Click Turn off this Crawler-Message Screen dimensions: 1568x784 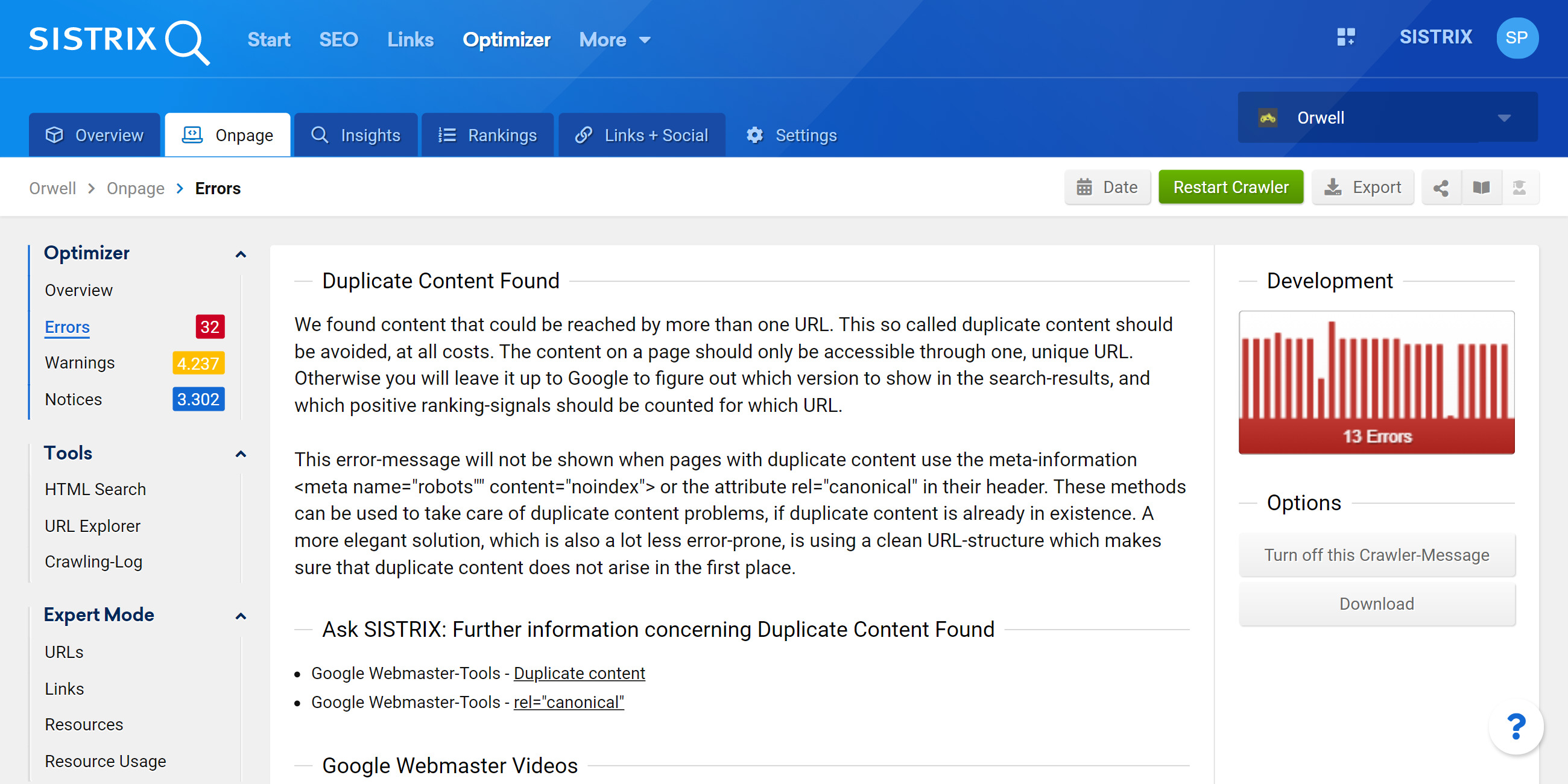[x=1376, y=555]
